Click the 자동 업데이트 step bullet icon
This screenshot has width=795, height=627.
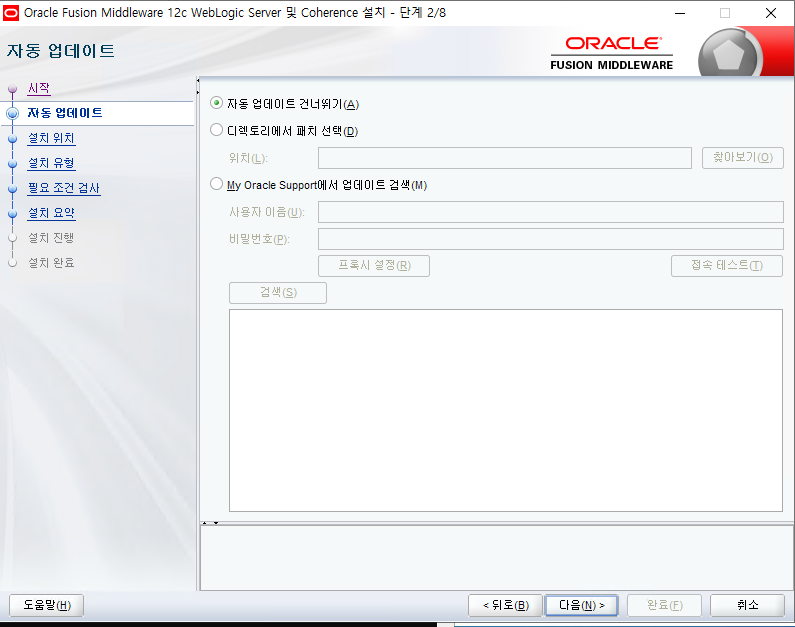click(13, 113)
